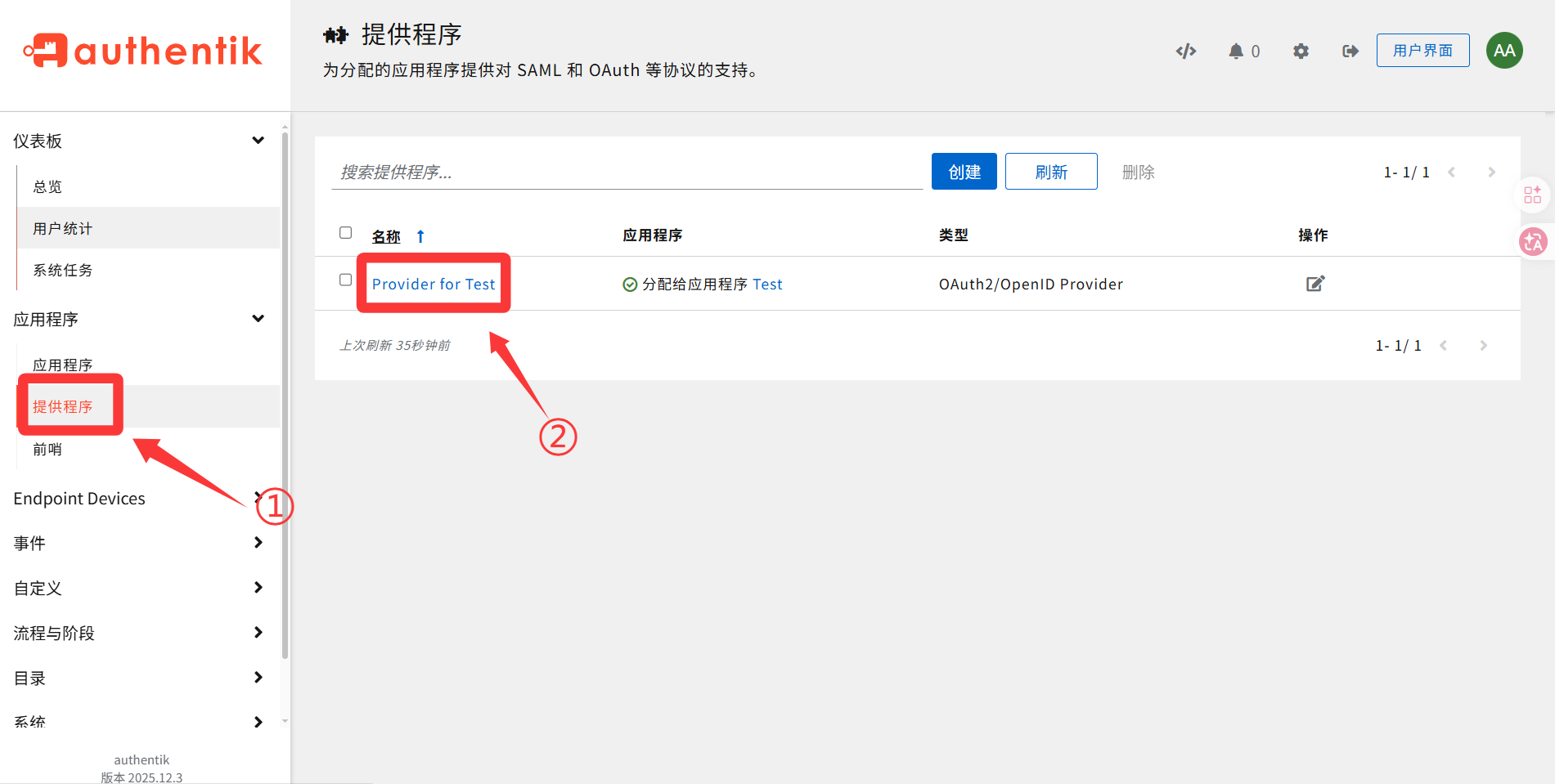Viewport: 1555px width, 784px height.
Task: Switch to 用户界面 via the button
Action: 1422,50
